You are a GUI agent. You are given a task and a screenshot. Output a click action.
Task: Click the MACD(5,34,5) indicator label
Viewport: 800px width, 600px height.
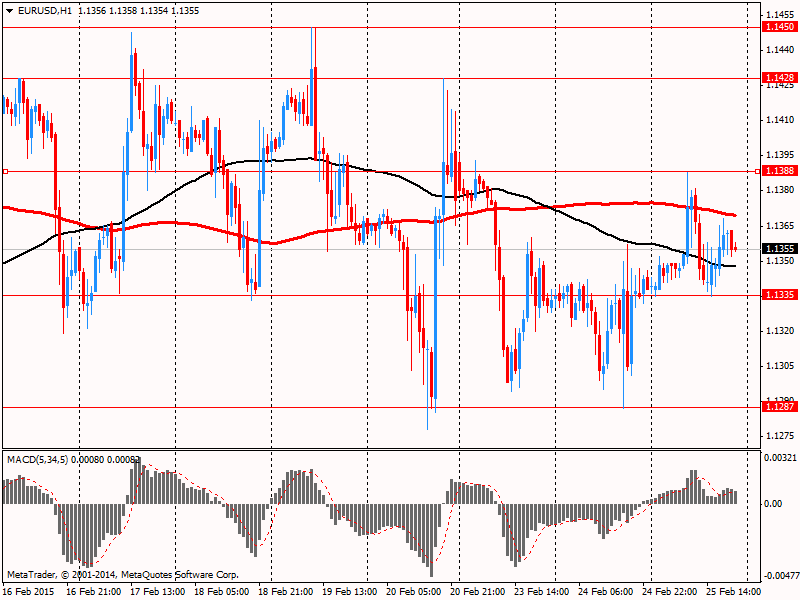point(40,459)
